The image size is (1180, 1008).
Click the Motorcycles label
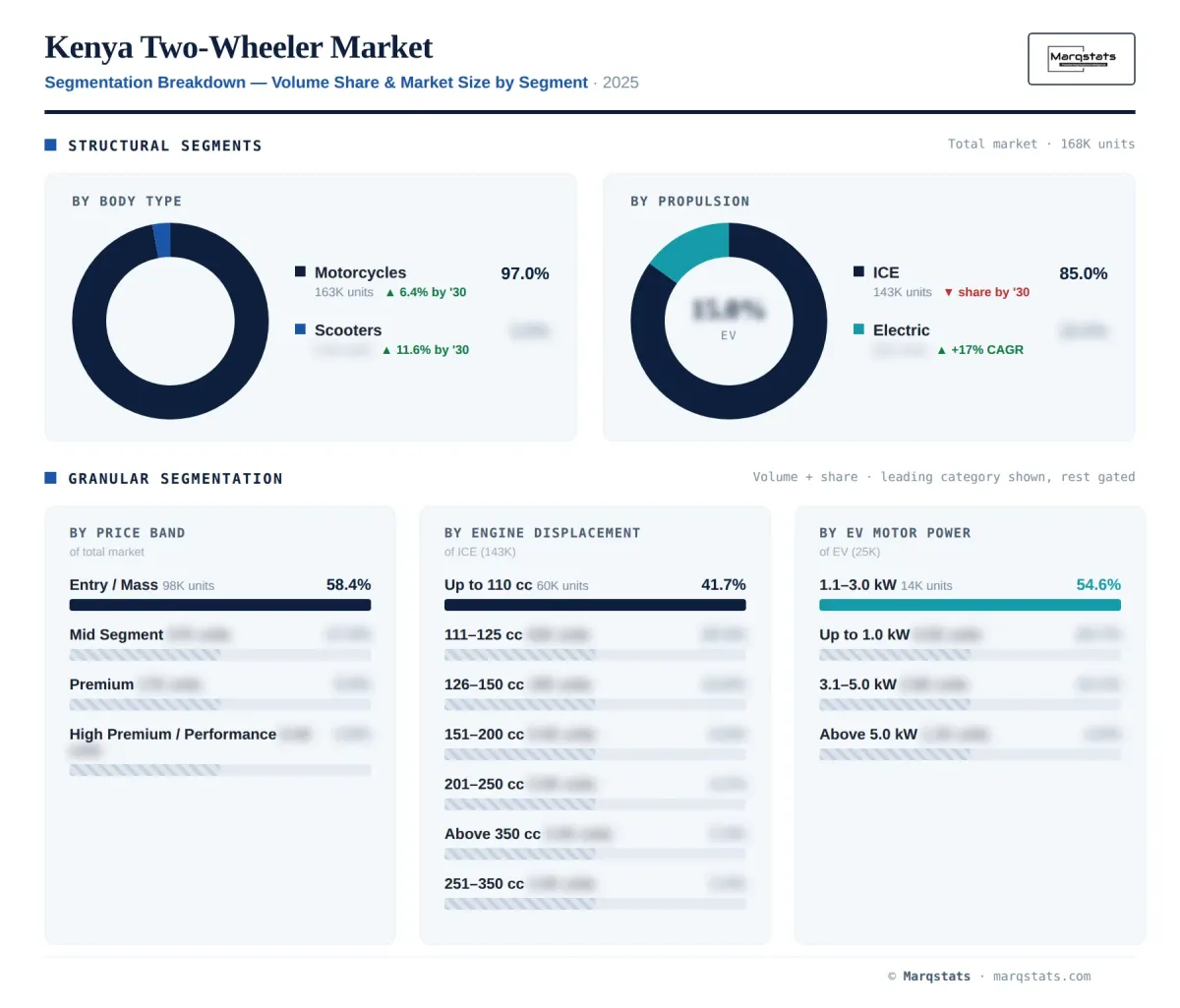tap(360, 272)
